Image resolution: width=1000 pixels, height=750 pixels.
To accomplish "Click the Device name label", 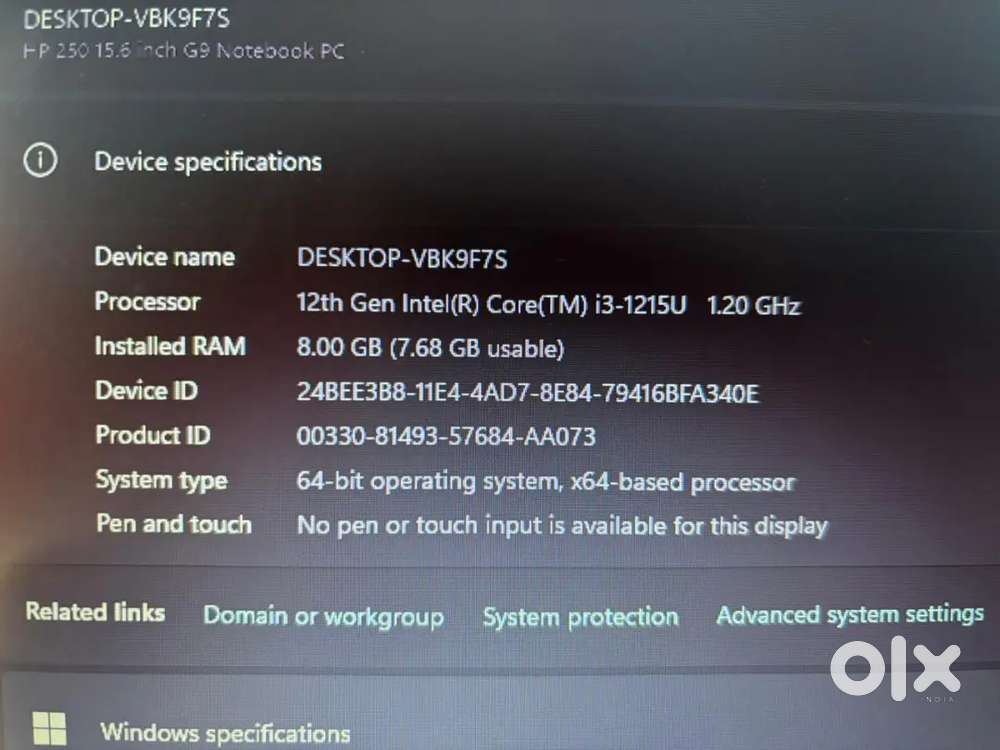I will [x=165, y=257].
